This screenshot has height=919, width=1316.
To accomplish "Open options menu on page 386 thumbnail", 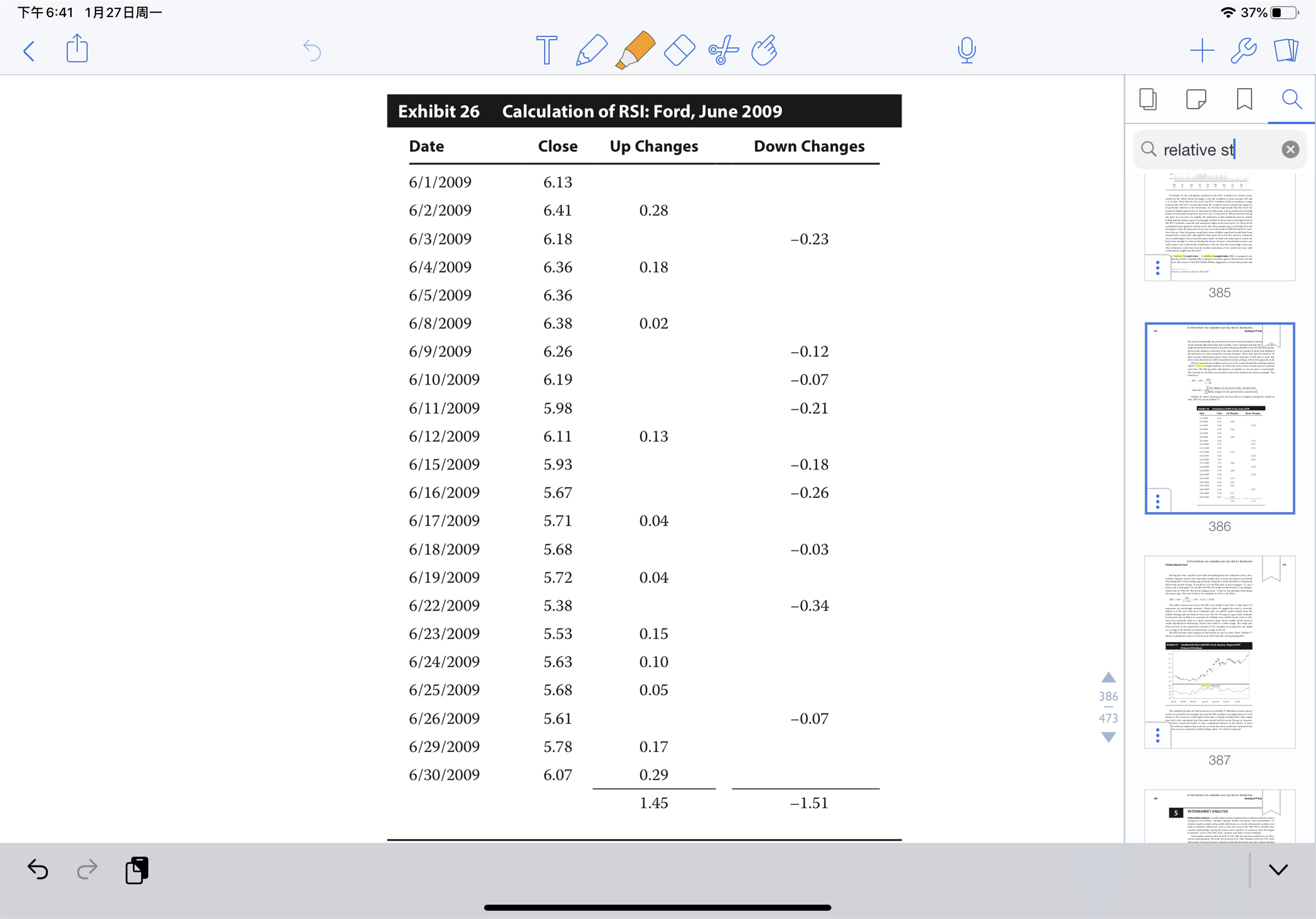I will point(1157,501).
